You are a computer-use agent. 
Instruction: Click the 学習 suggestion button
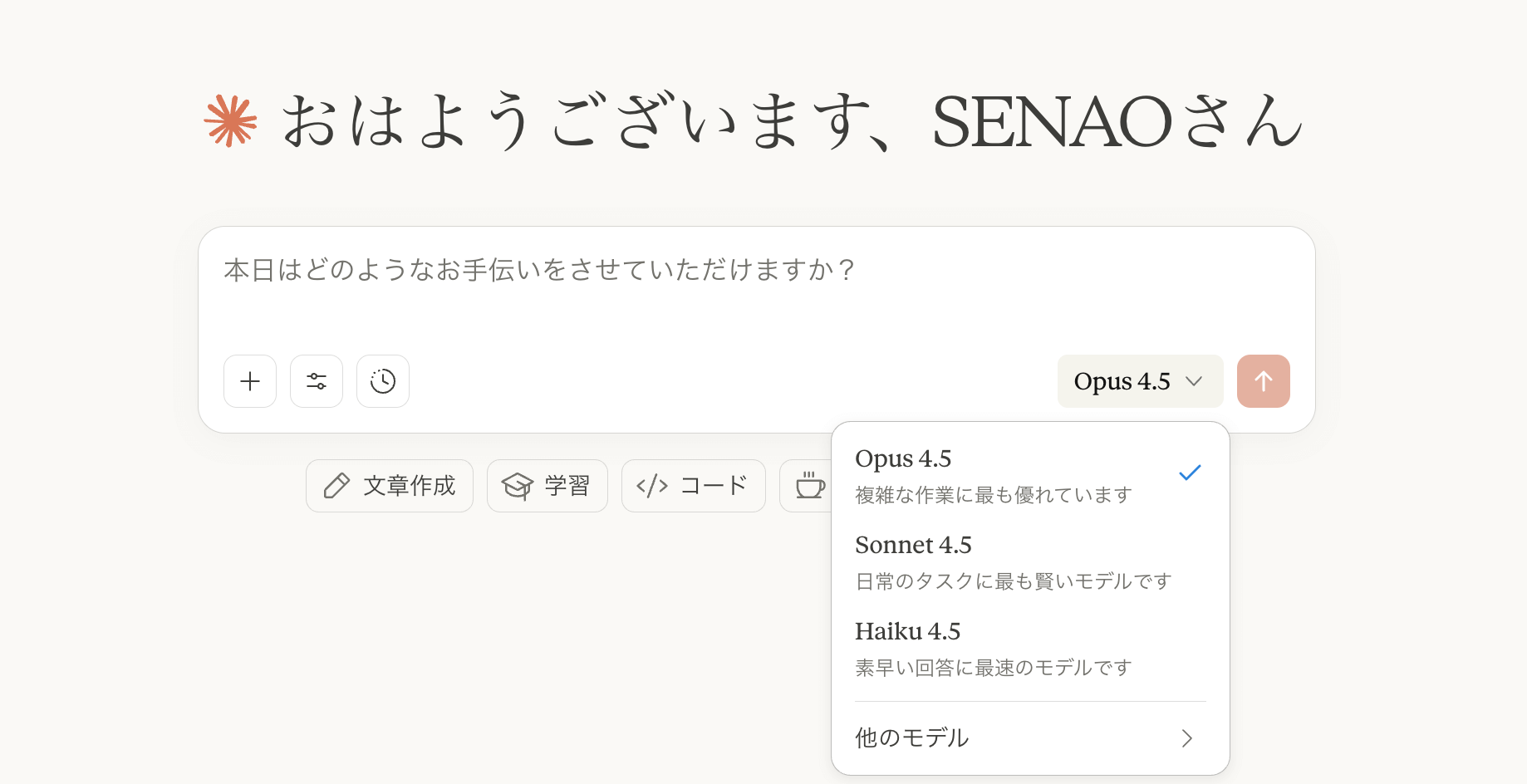point(547,486)
